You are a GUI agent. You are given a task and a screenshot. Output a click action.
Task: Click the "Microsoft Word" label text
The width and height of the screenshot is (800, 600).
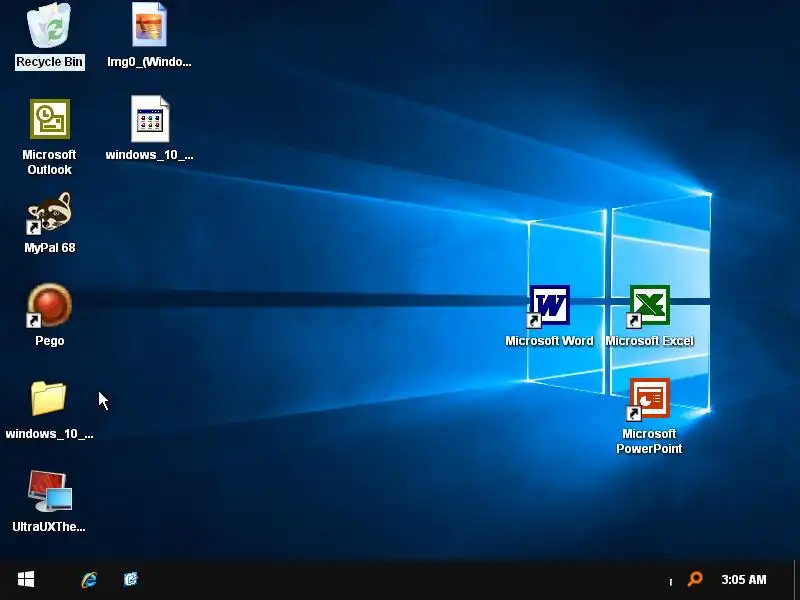coord(549,341)
